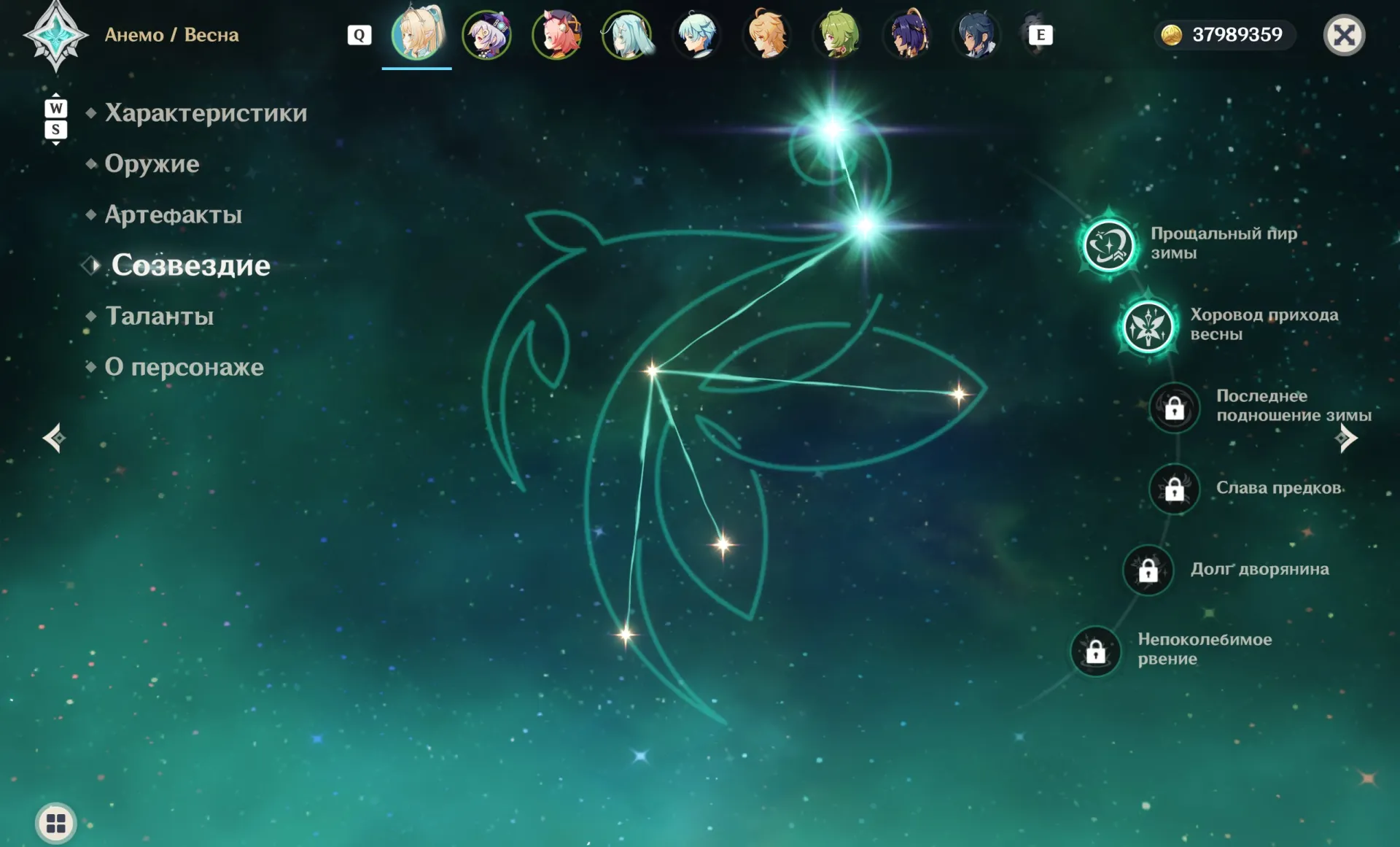
Task: Click the second bright teal constellation star
Action: pyautogui.click(x=866, y=225)
